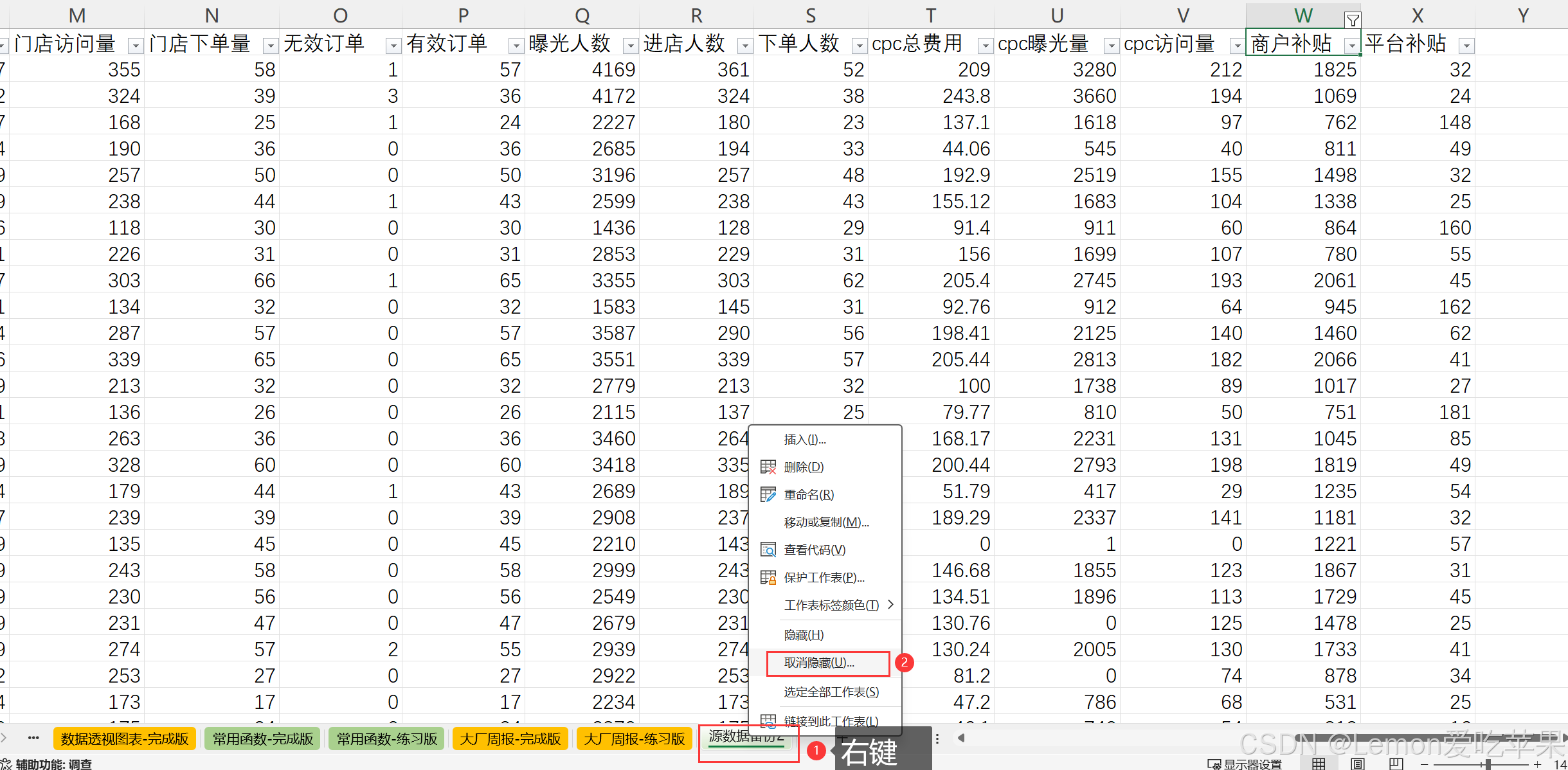Screen dimensions: 1568x770
Task: Choose 保护工作表(P)... from context menu
Action: pyautogui.click(x=825, y=578)
